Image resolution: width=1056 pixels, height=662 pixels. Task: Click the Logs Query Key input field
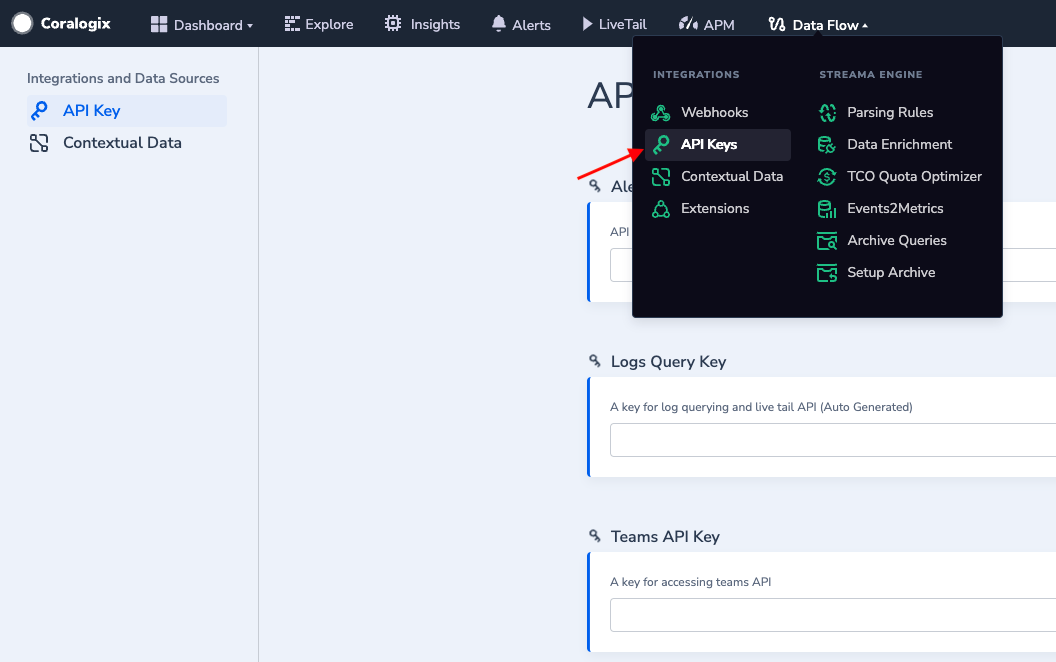pos(832,440)
